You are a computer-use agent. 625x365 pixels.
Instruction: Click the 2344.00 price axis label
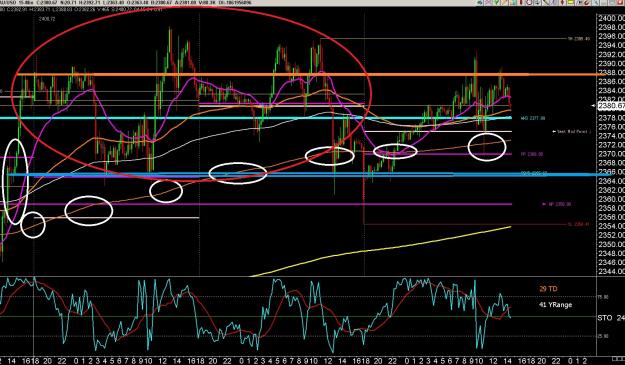611,271
